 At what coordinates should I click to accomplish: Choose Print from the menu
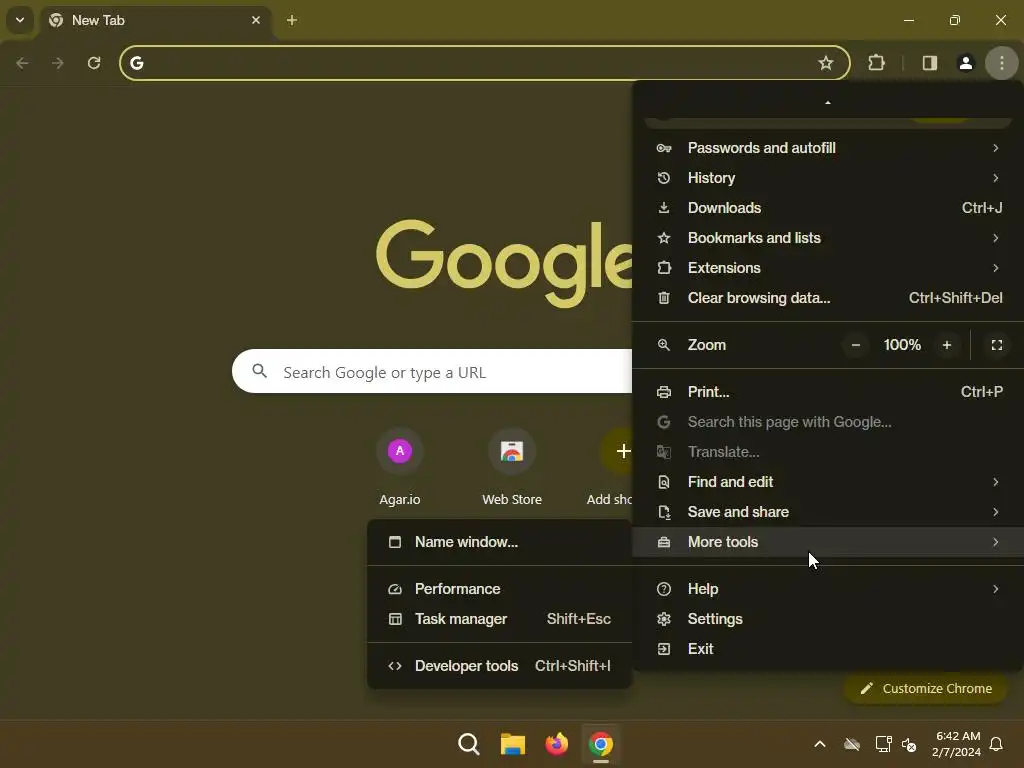(x=827, y=392)
